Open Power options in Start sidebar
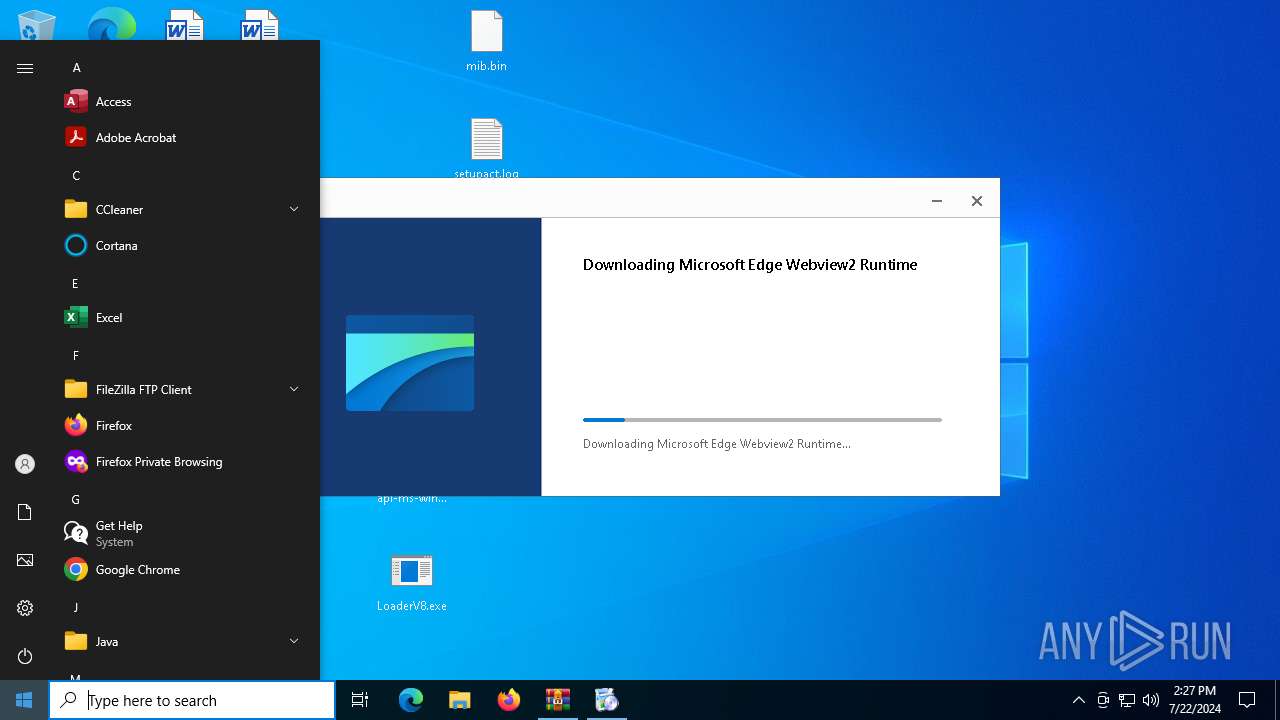The height and width of the screenshot is (720, 1280). click(x=25, y=656)
